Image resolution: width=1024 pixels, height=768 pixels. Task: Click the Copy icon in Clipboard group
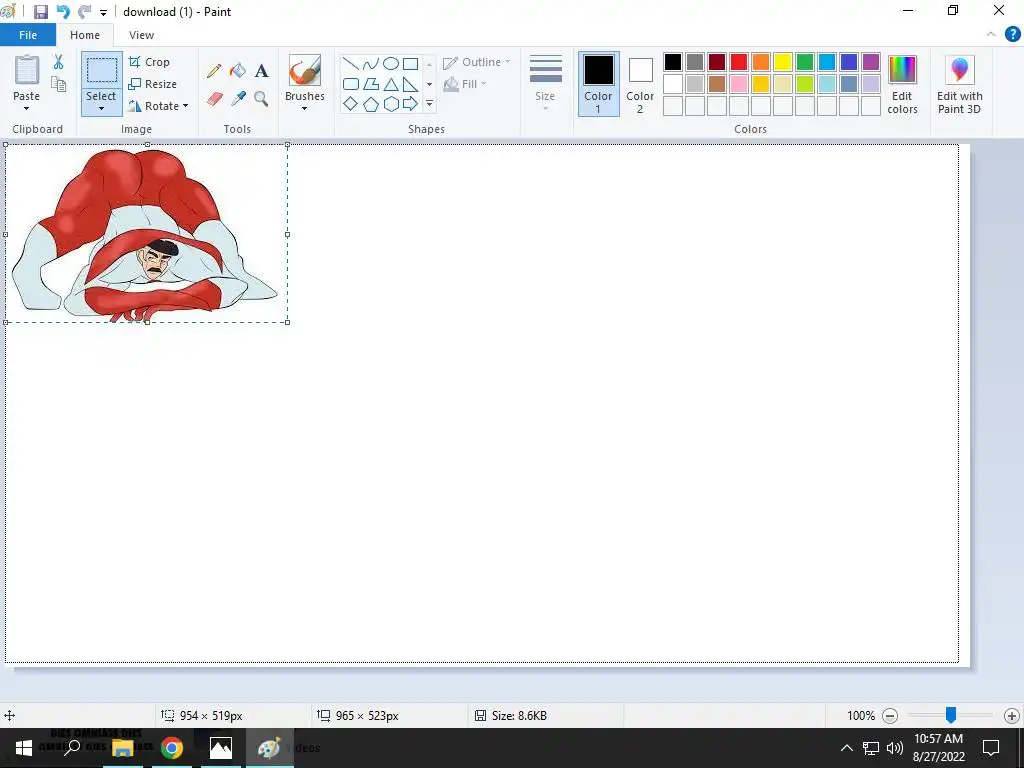[58, 84]
